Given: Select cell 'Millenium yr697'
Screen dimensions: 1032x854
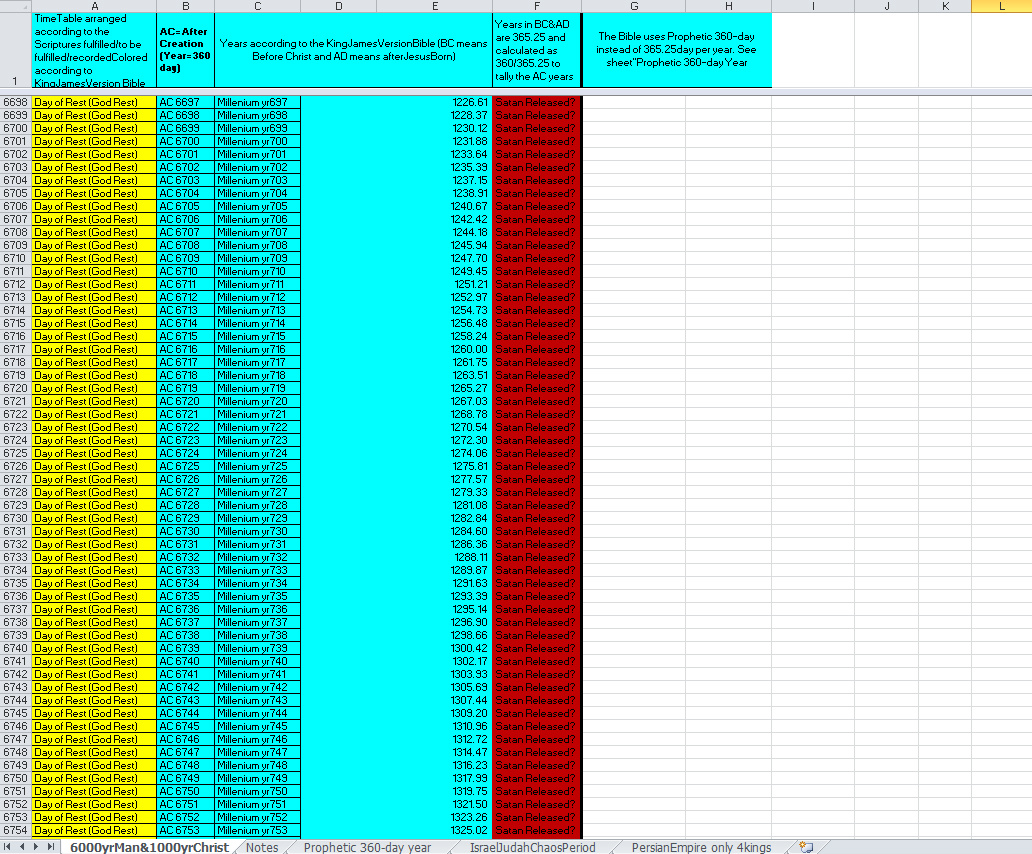Looking at the screenshot, I should (x=257, y=102).
